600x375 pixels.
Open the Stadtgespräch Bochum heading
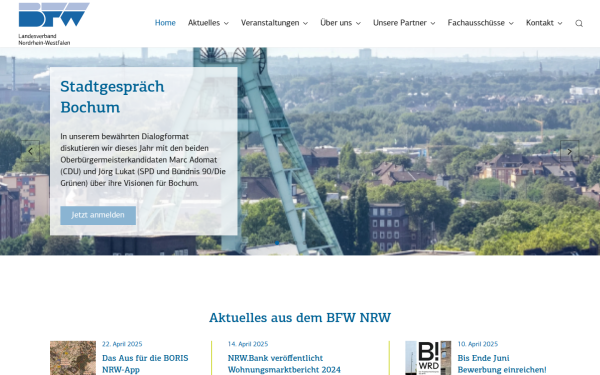[112, 97]
